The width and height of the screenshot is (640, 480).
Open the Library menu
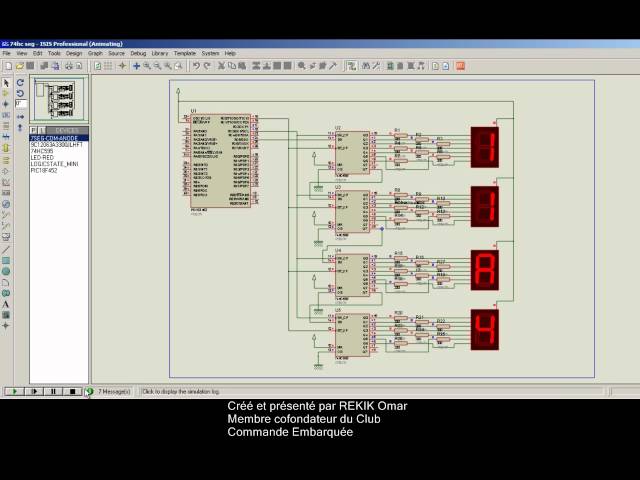pyautogui.click(x=160, y=53)
